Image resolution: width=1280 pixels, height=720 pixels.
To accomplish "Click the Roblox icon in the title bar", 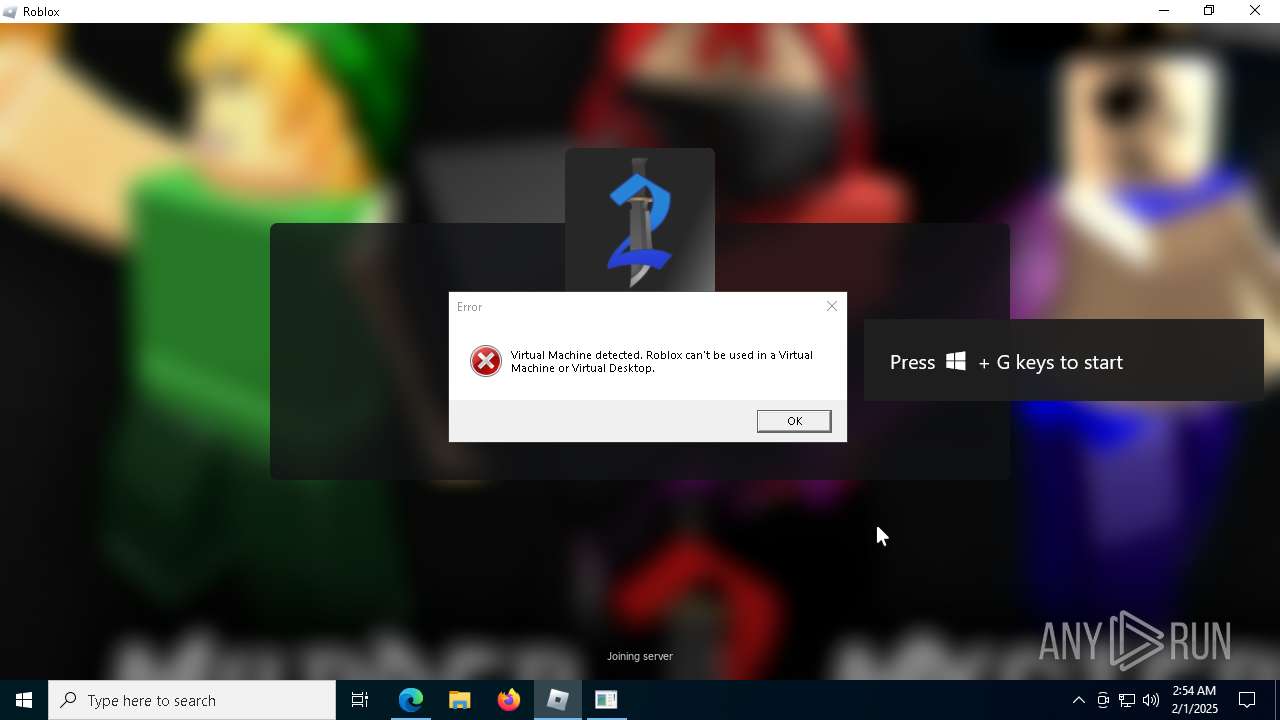I will coord(10,12).
